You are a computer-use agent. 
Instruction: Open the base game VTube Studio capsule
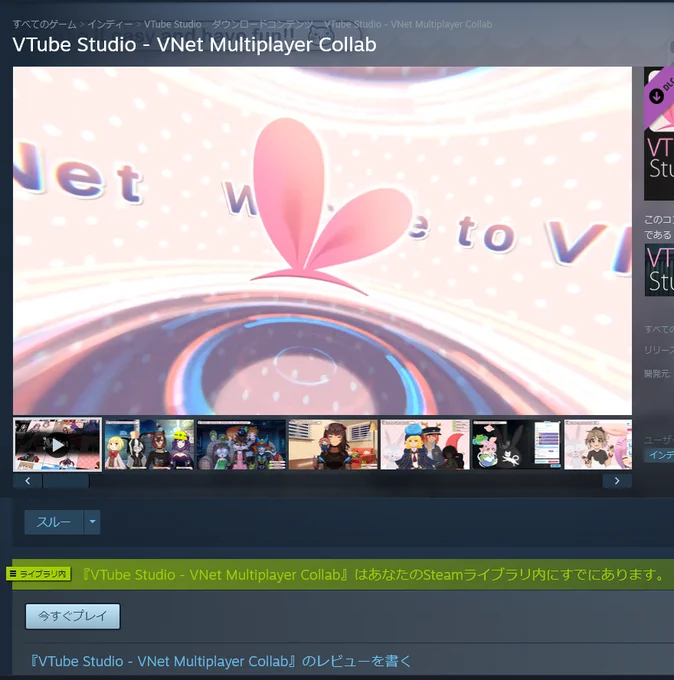coord(659,270)
